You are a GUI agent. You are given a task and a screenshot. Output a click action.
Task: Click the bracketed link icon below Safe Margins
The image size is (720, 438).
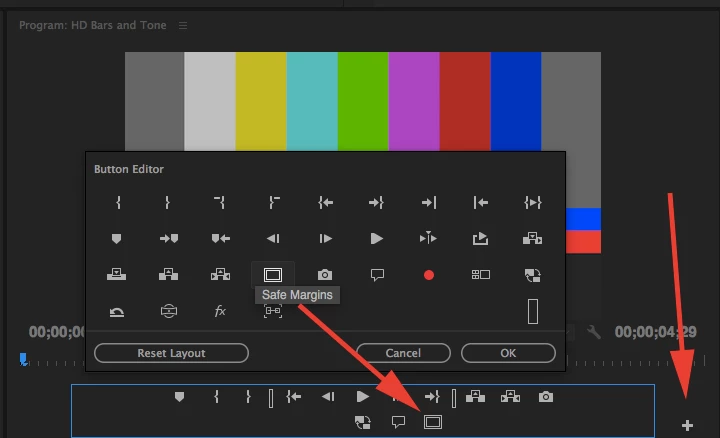coord(273,311)
